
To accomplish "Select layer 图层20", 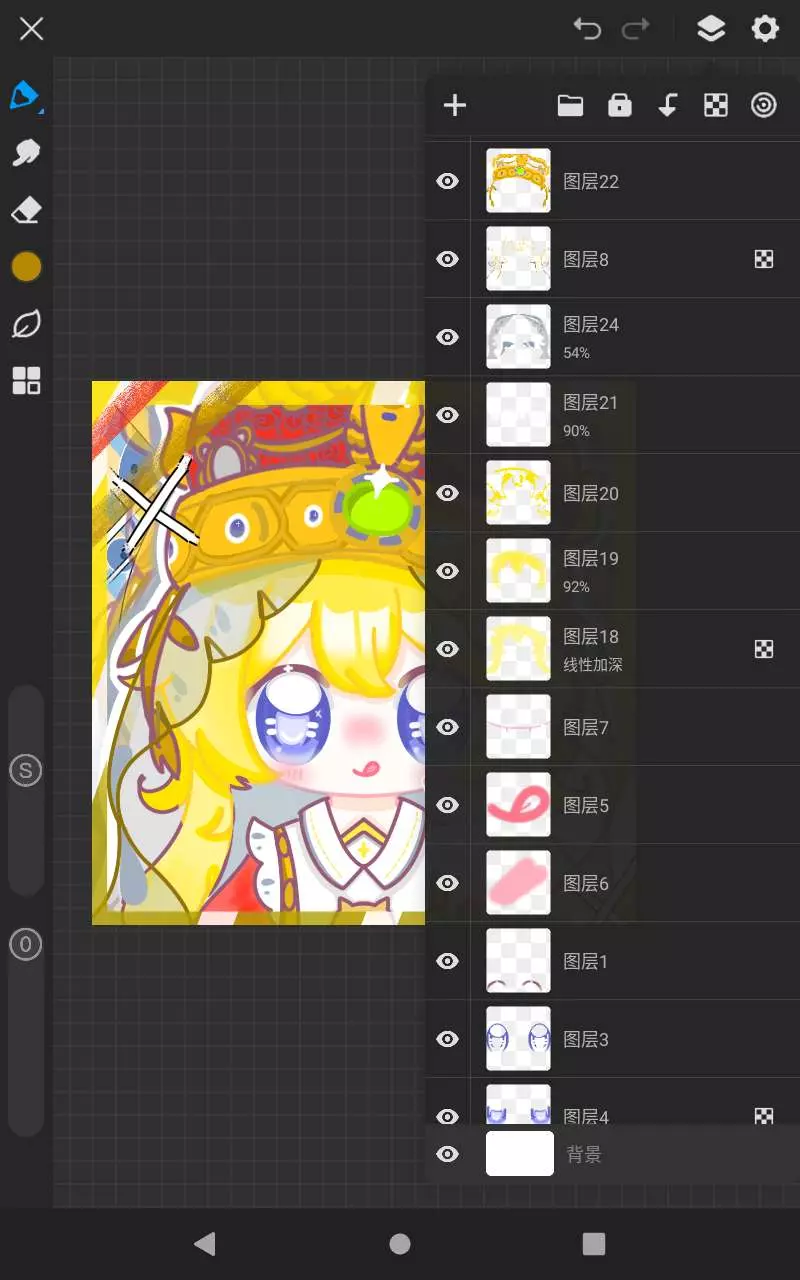I will coord(612,493).
